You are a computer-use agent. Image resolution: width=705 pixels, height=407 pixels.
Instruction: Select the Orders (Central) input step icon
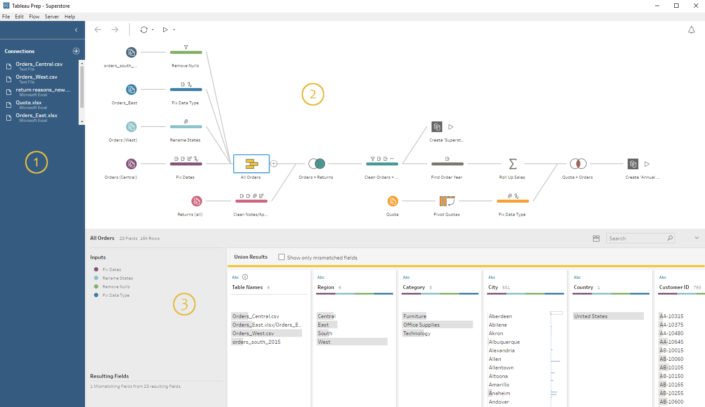coord(131,164)
